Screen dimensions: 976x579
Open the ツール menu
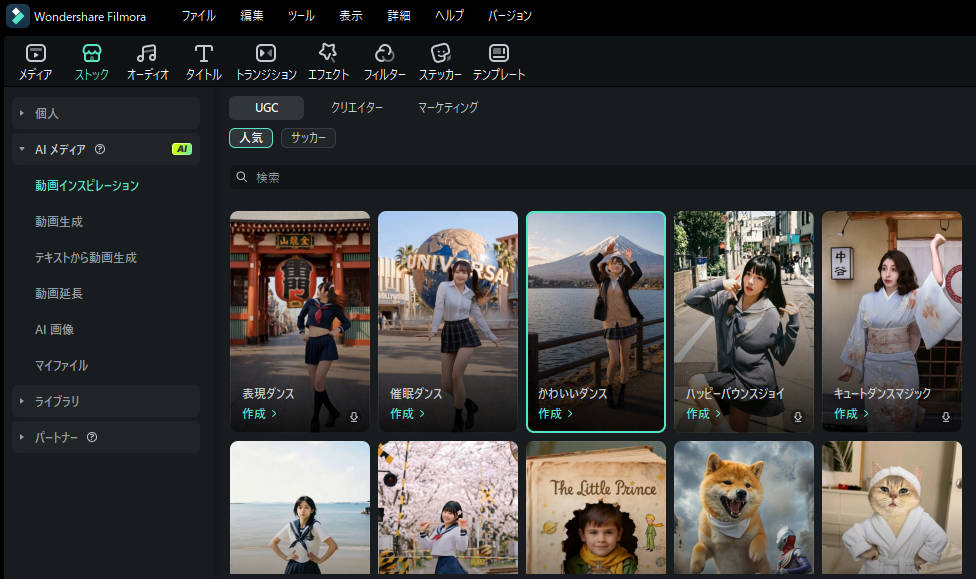[301, 16]
